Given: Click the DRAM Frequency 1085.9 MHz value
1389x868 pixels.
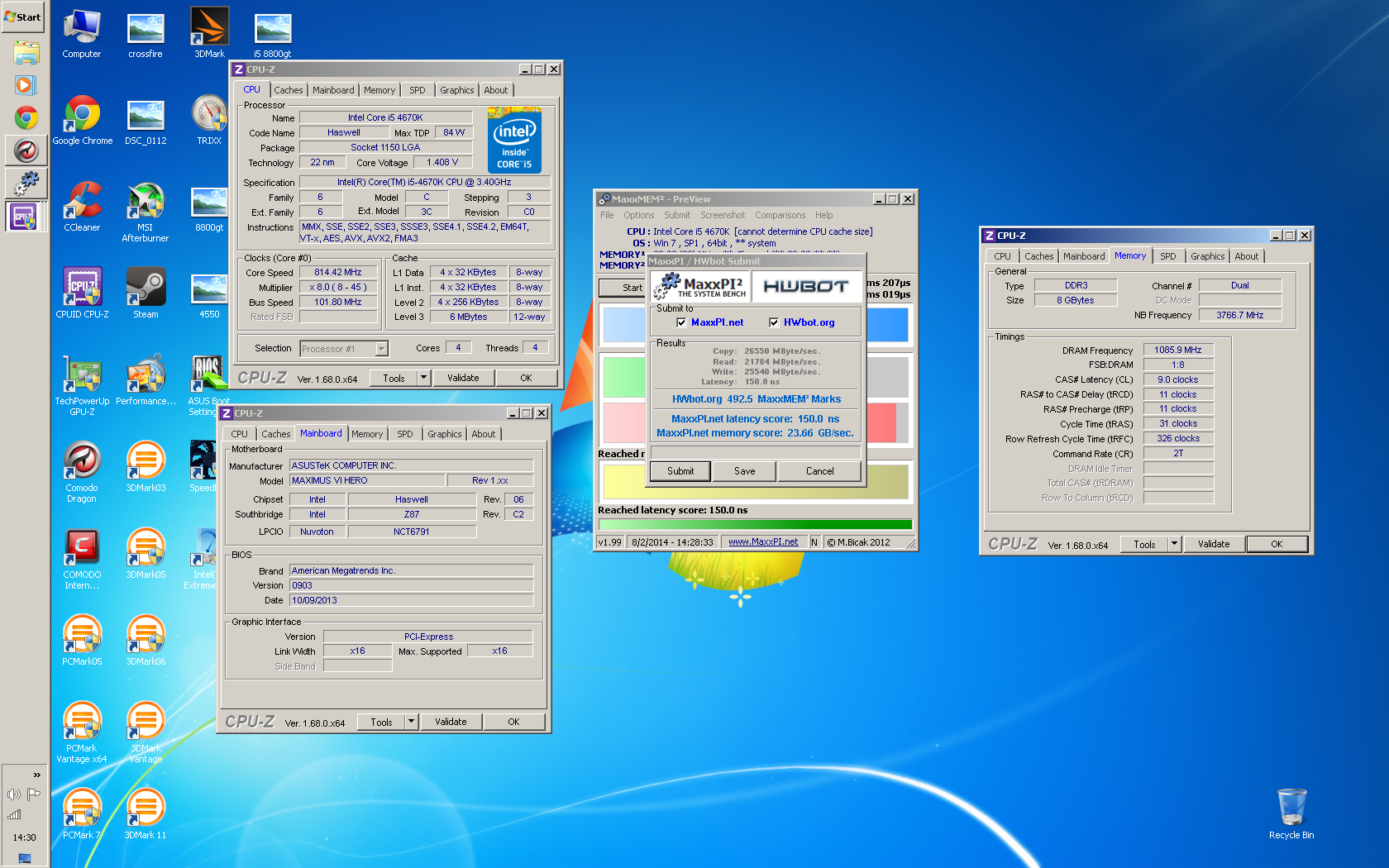Looking at the screenshot, I should (1178, 351).
